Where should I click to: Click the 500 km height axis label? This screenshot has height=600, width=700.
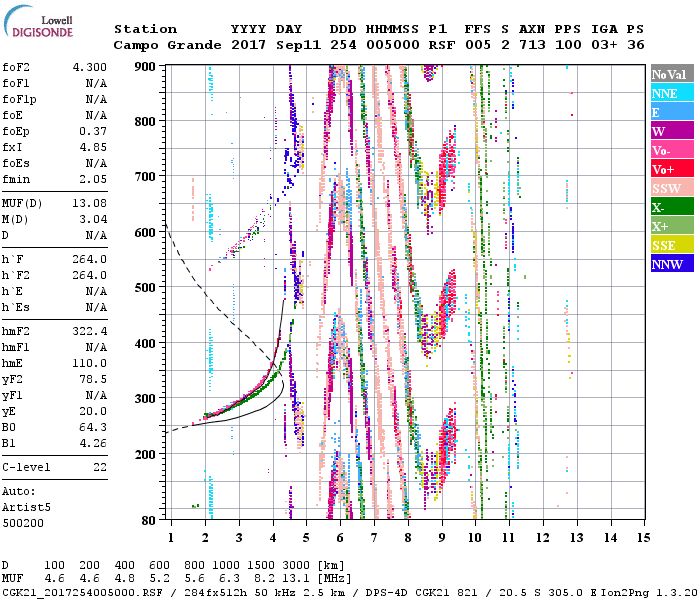[145, 287]
